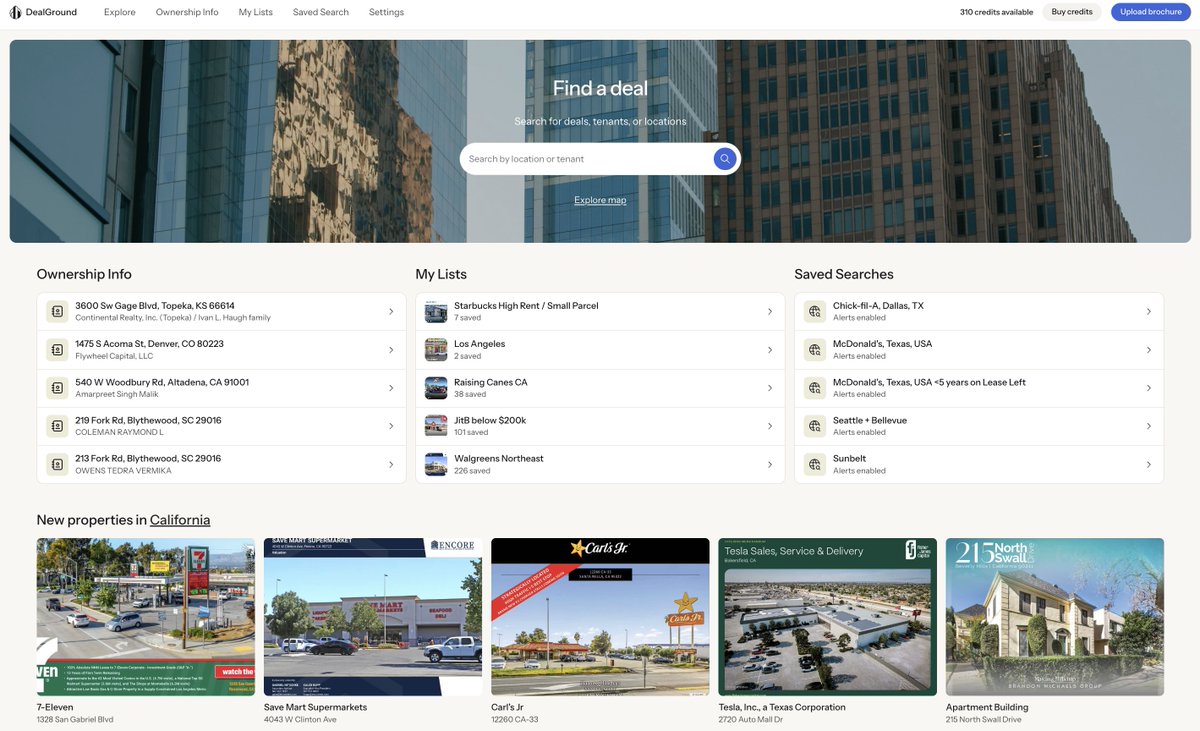This screenshot has height=731, width=1200.
Task: Click 12260 CA-33 address text
Action: (x=515, y=719)
